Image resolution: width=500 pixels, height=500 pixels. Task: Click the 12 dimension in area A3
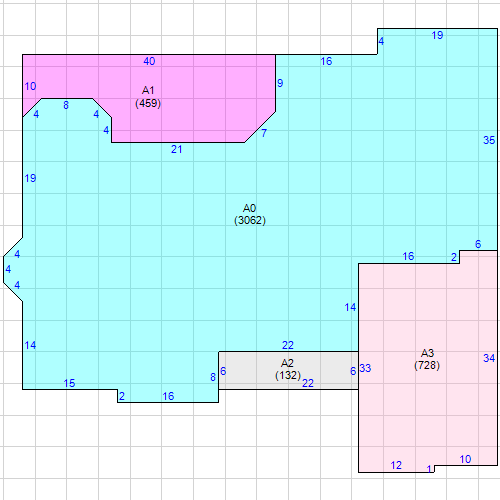(396, 465)
